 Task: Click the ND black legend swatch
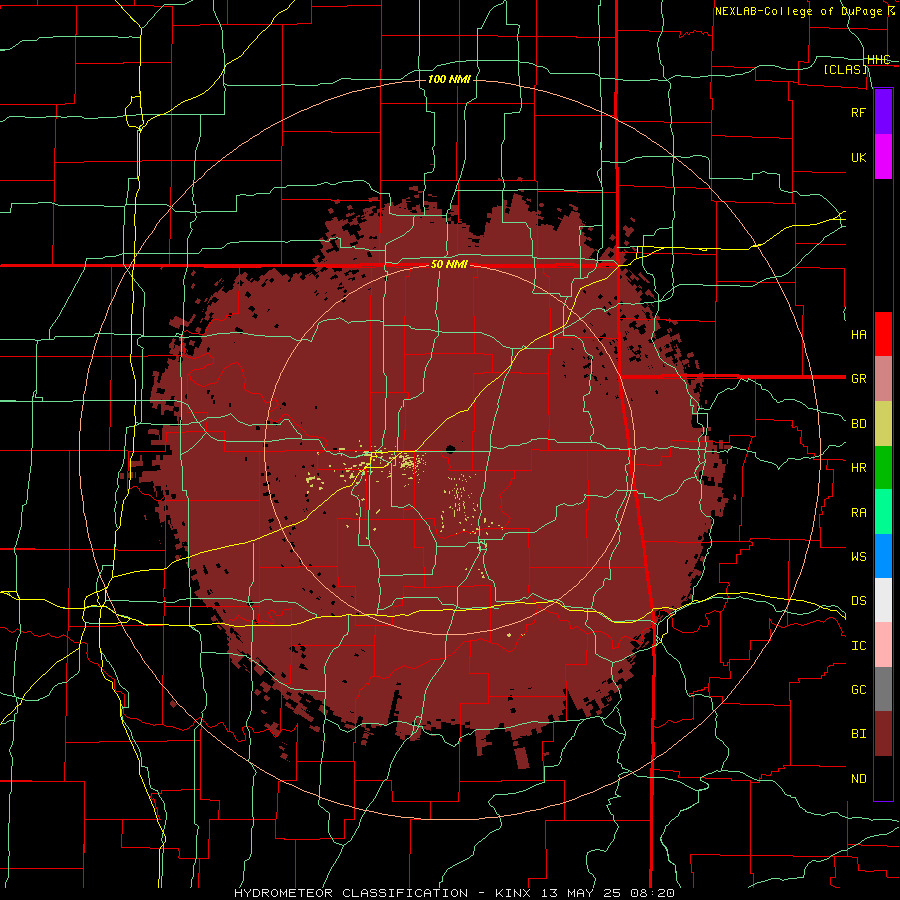(x=883, y=778)
